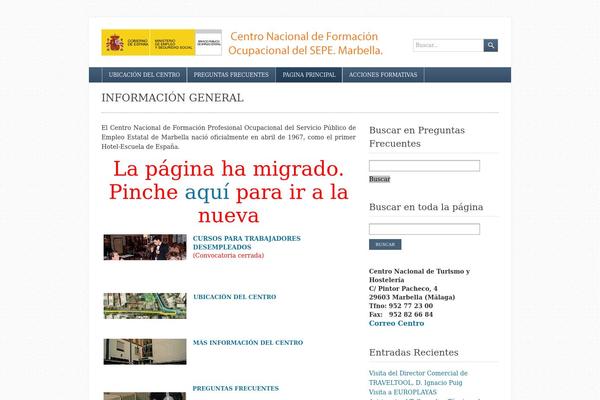This screenshot has height=400, width=600.
Task: Click the Gobierno de España logo banner
Action: tap(161, 42)
